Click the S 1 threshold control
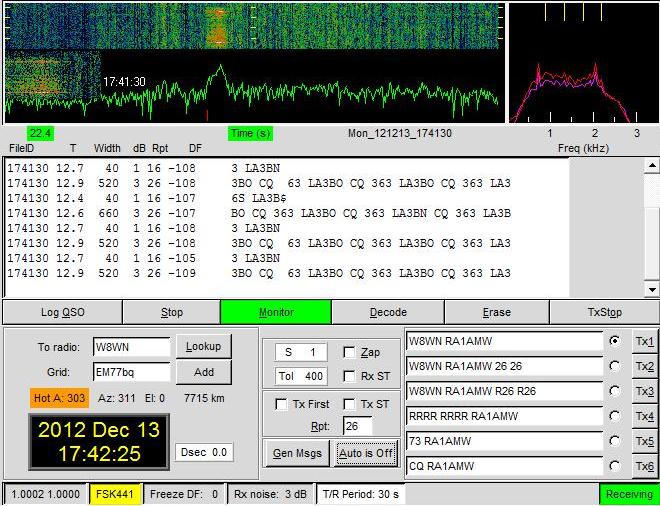The image size is (660, 506). [301, 352]
